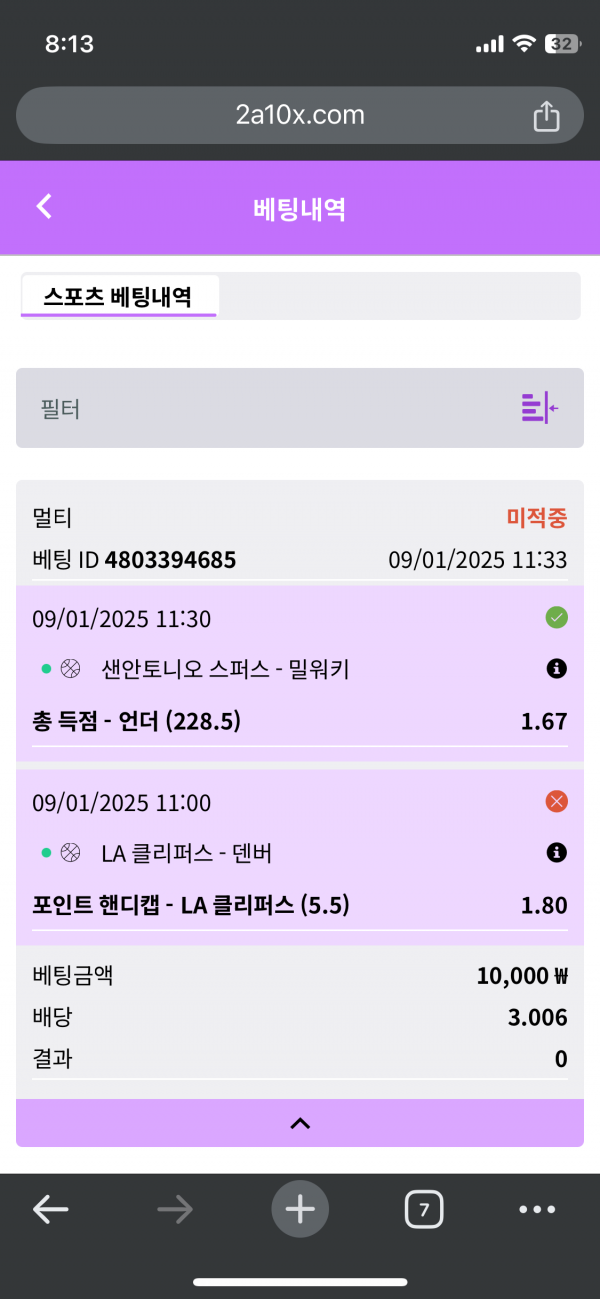The height and width of the screenshot is (1299, 600).
Task: Open browser more options menu
Action: pyautogui.click(x=537, y=1210)
